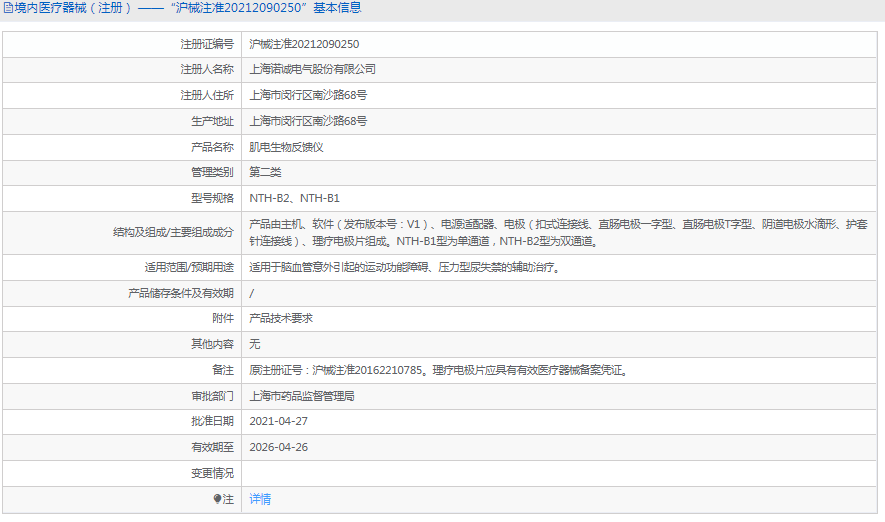Image resolution: width=885 pixels, height=522 pixels.
Task: Select the address in the 生产地址 row
Action: [x=308, y=121]
